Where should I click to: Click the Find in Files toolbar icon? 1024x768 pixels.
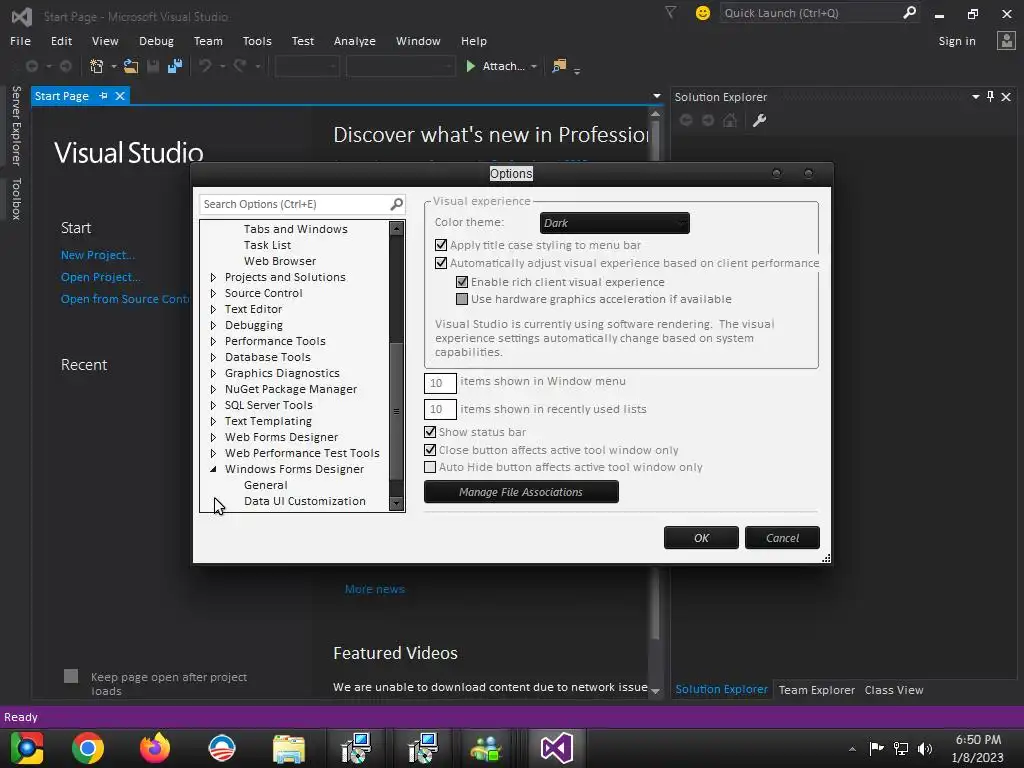coord(559,66)
